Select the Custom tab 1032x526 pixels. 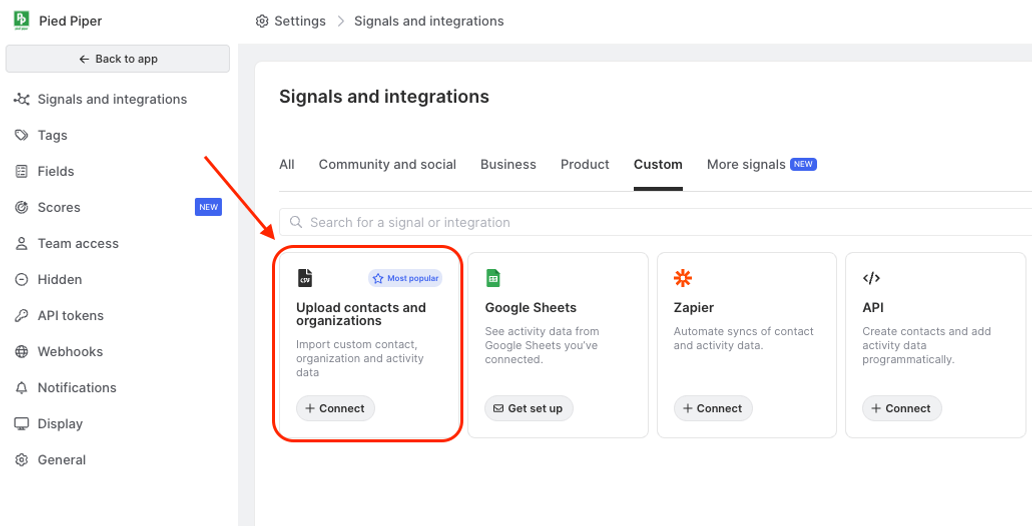[658, 165]
